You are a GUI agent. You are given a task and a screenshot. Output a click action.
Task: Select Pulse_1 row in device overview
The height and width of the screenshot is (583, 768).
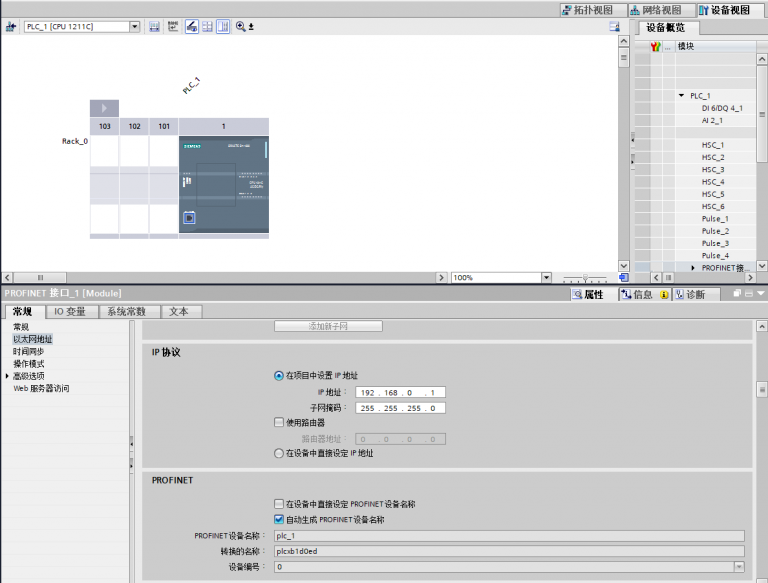click(x=715, y=219)
